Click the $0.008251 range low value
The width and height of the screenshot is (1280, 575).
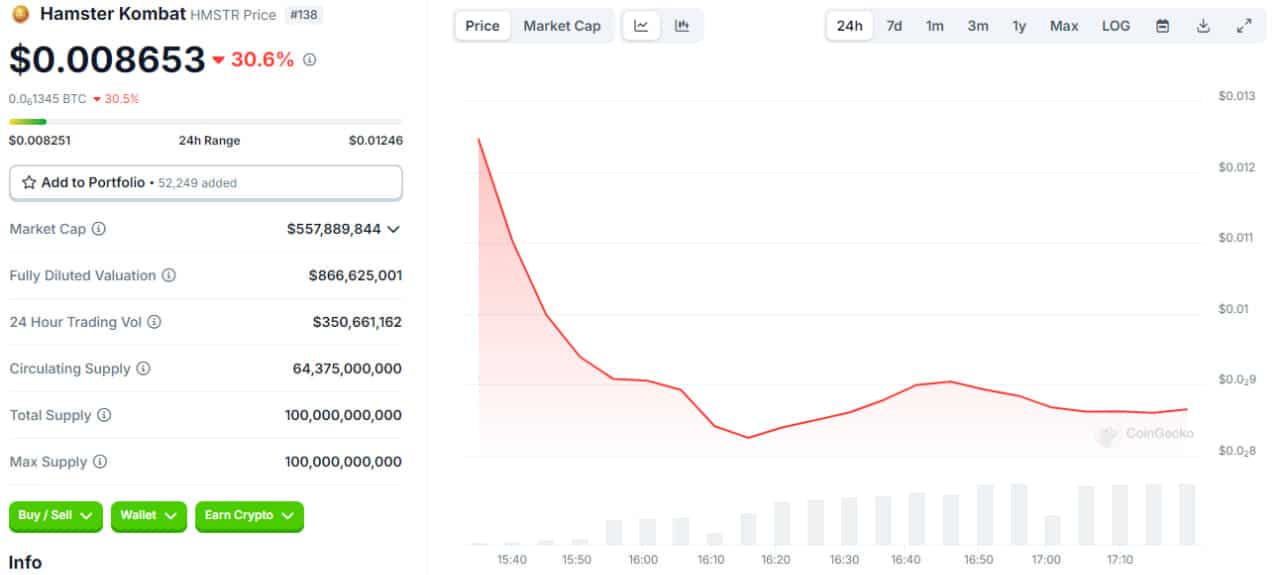coord(40,141)
